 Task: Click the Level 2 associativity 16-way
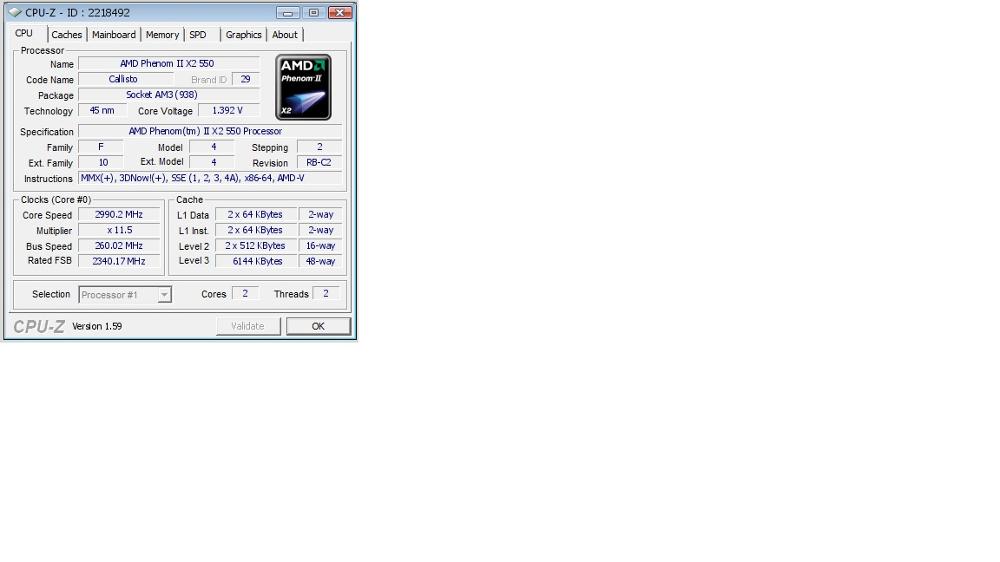tap(321, 246)
